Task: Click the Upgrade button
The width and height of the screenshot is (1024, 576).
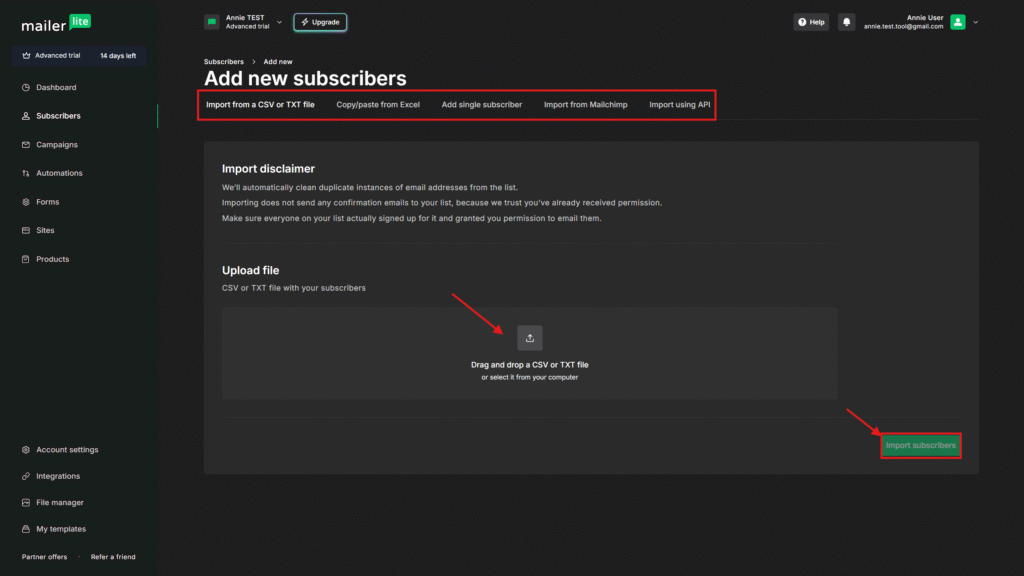Action: tap(320, 22)
